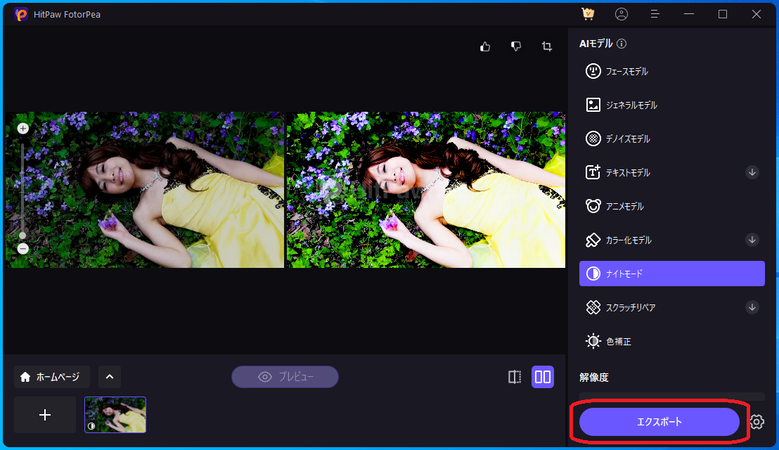
Task: Click the vertical zoom slider handle
Action: coord(23,235)
